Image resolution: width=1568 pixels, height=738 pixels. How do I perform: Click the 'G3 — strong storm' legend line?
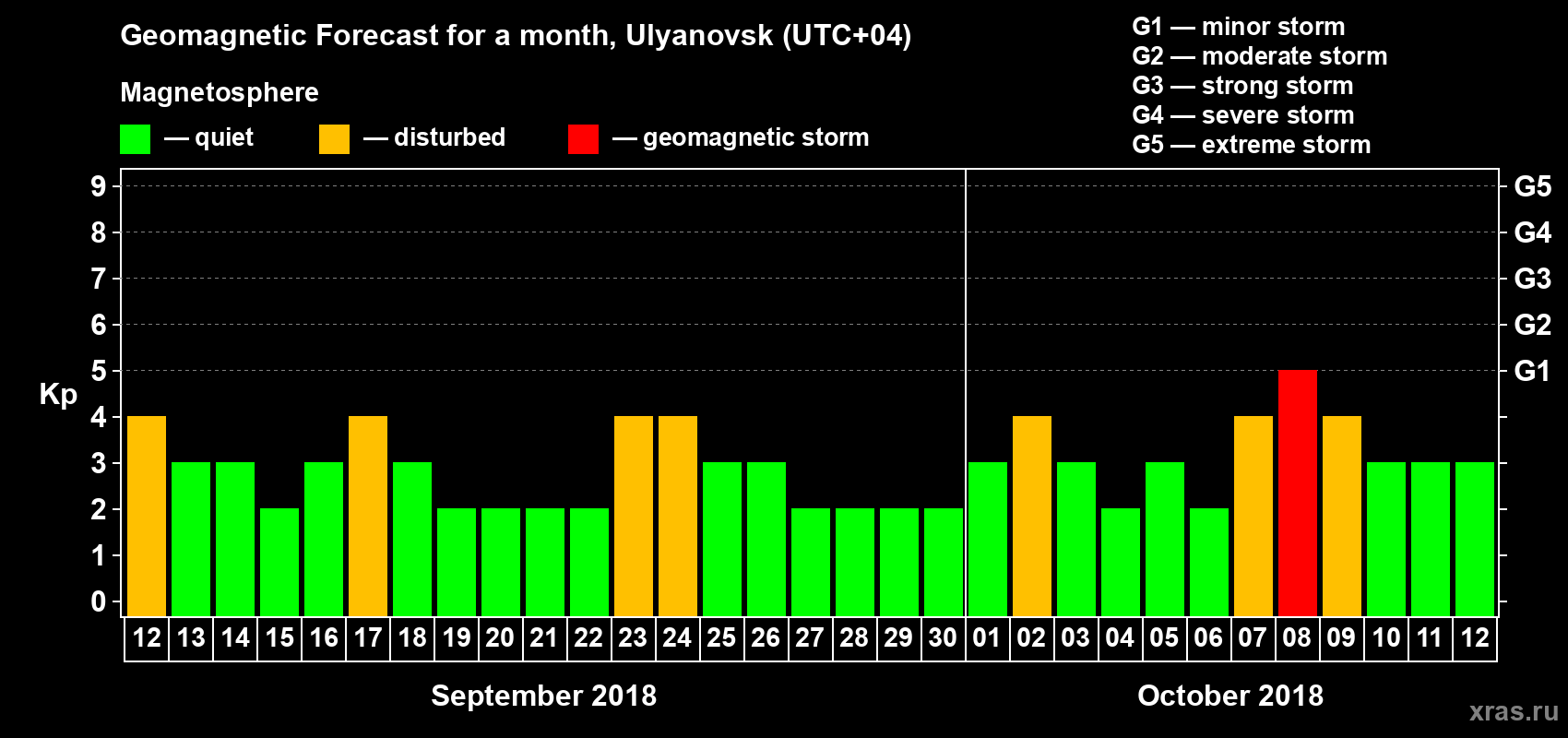[x=1242, y=86]
